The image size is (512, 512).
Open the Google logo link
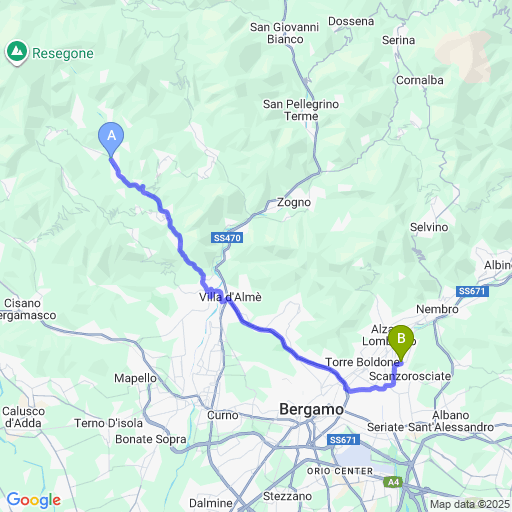34,500
